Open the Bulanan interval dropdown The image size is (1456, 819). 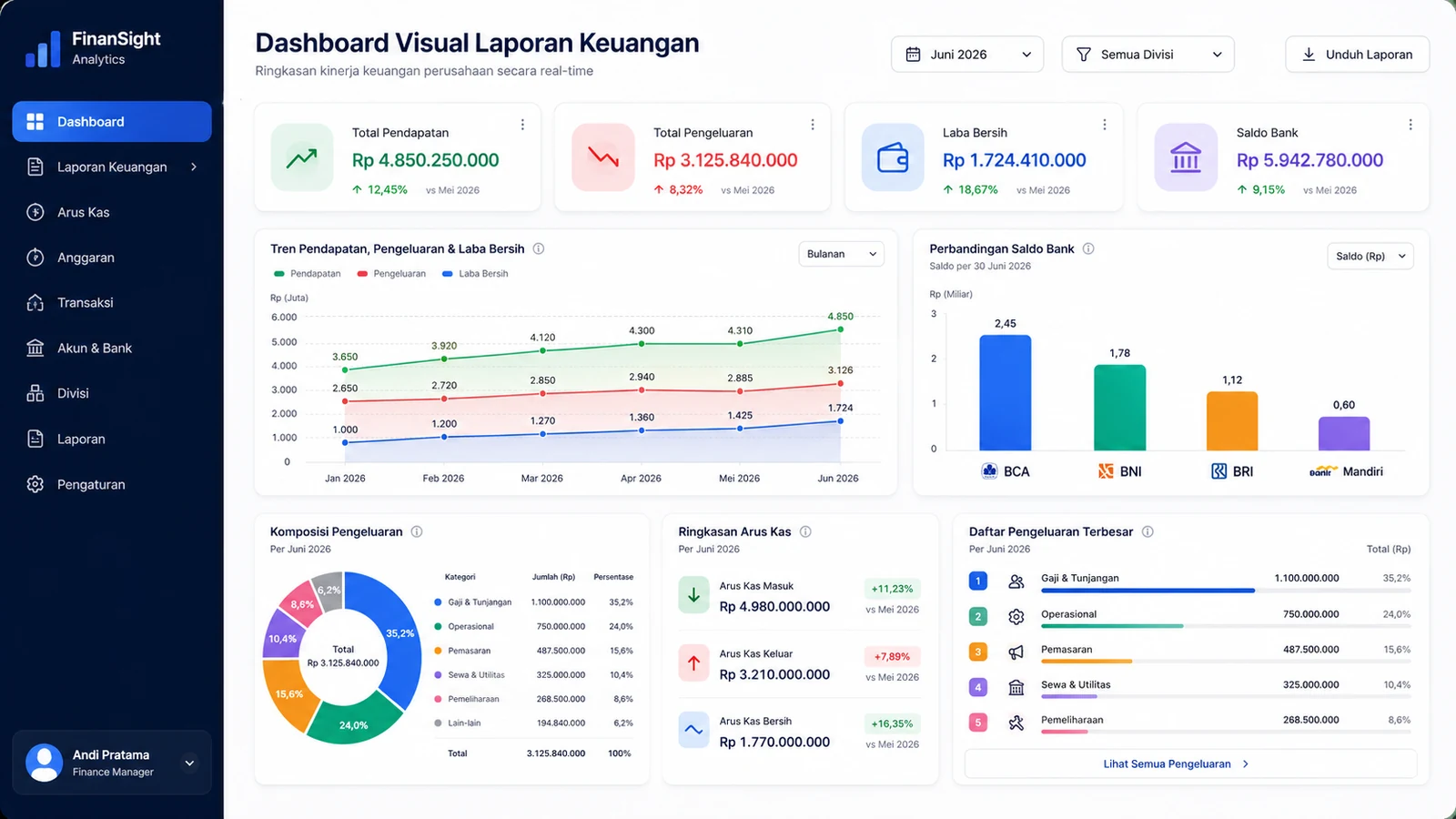pyautogui.click(x=842, y=254)
